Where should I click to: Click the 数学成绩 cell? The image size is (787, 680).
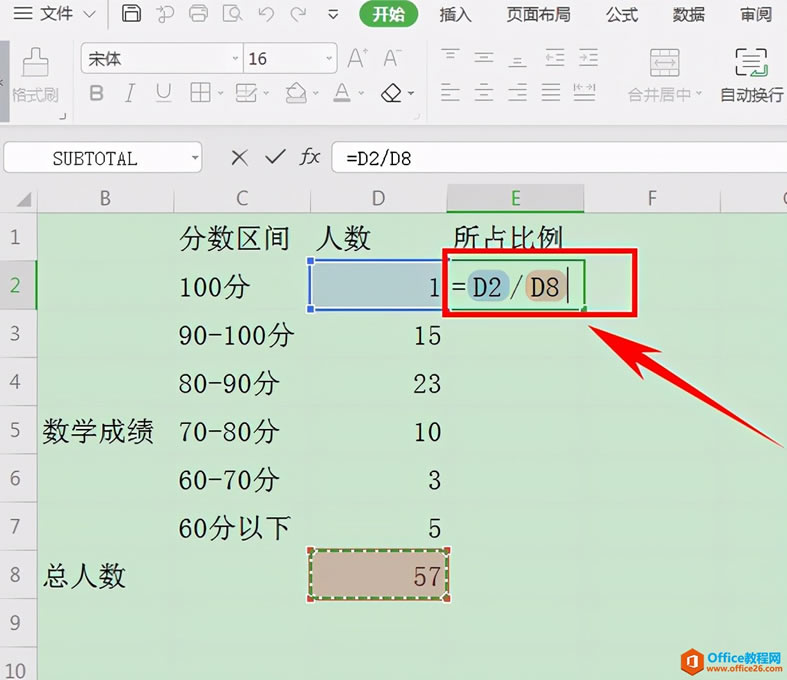(x=105, y=431)
